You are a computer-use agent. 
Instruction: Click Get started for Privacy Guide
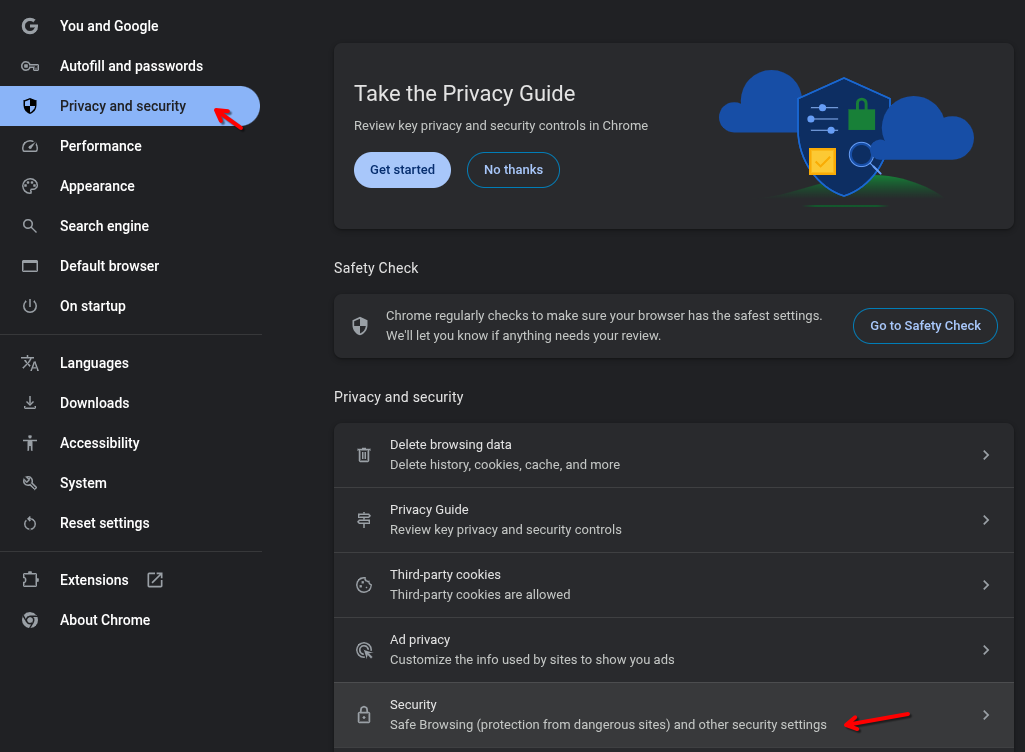(x=402, y=170)
